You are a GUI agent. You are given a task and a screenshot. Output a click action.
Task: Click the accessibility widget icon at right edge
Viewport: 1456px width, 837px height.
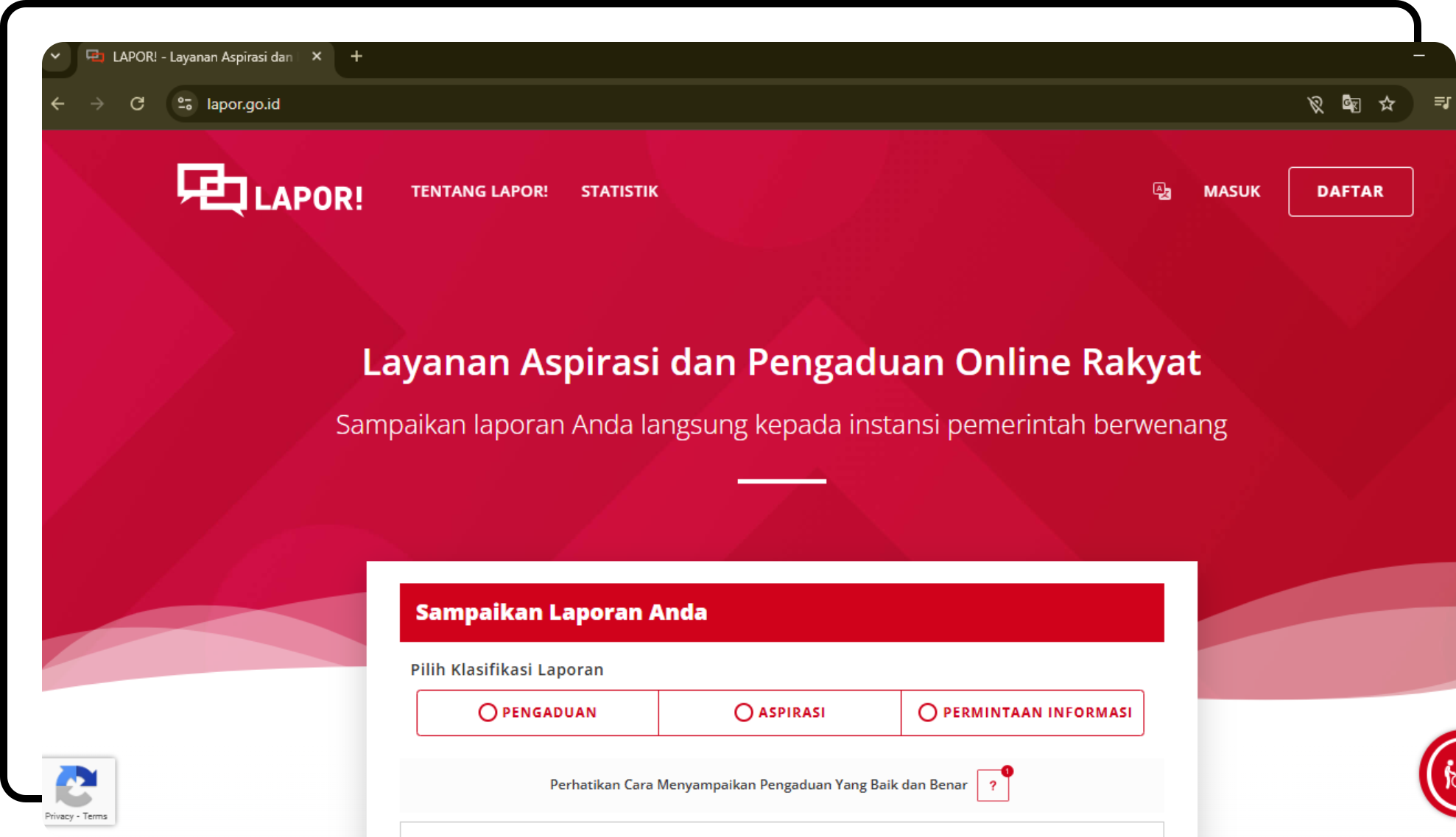tap(1443, 774)
